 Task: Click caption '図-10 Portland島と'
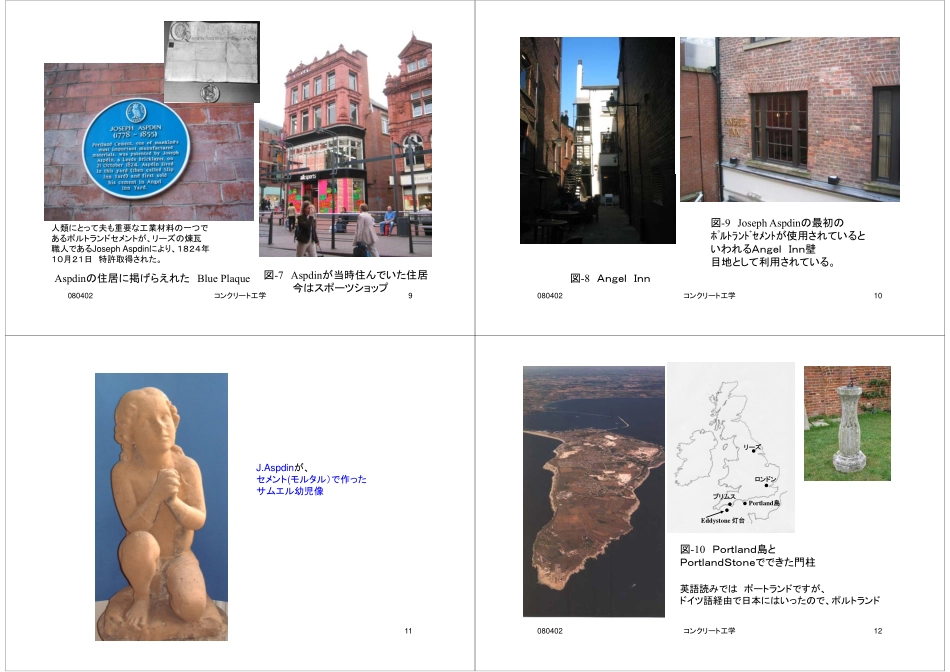[728, 550]
